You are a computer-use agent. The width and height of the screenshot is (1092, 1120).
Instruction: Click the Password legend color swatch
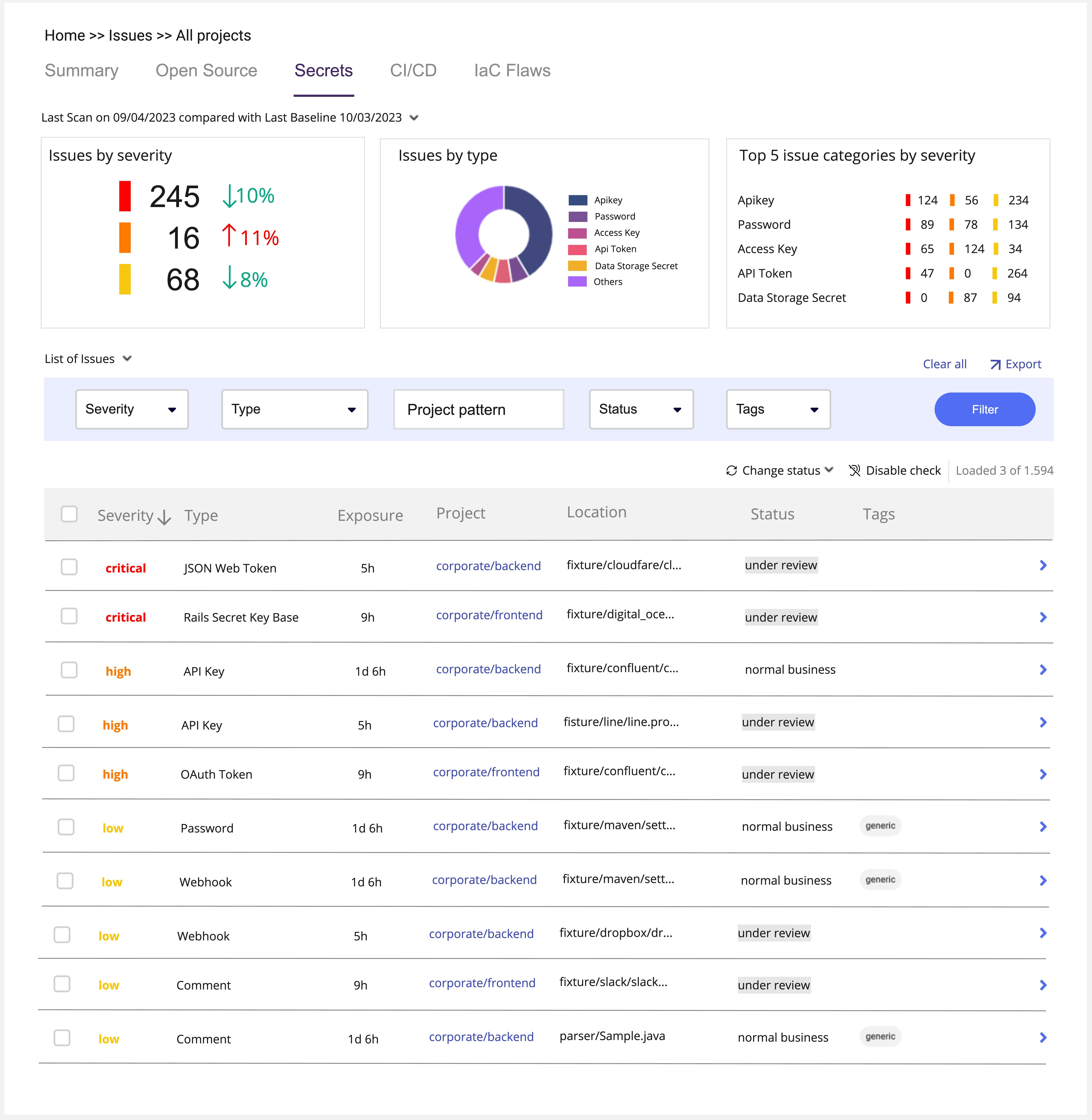pos(578,217)
